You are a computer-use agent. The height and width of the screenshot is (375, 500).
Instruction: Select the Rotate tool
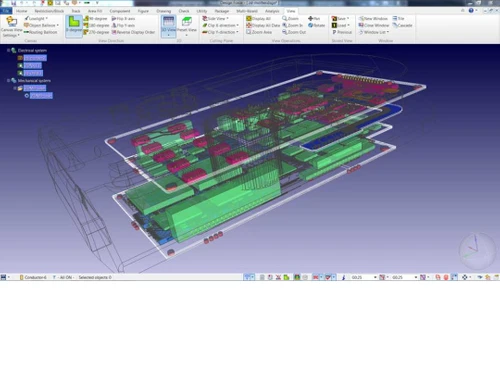click(x=316, y=25)
